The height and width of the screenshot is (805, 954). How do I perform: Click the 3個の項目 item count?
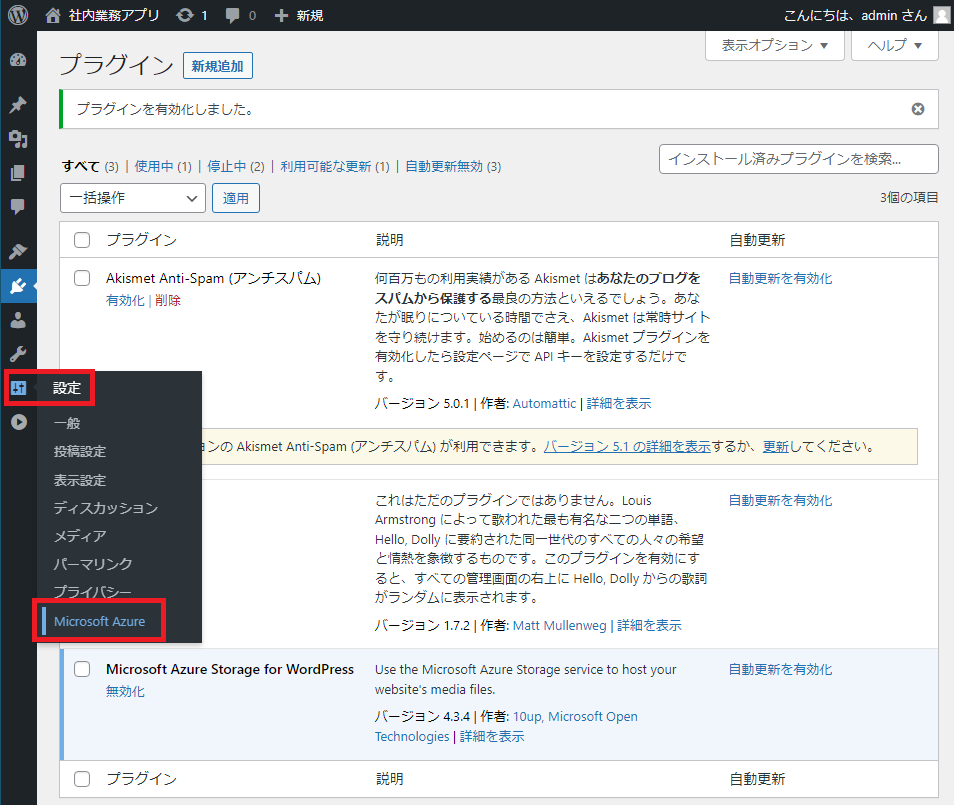[x=909, y=198]
